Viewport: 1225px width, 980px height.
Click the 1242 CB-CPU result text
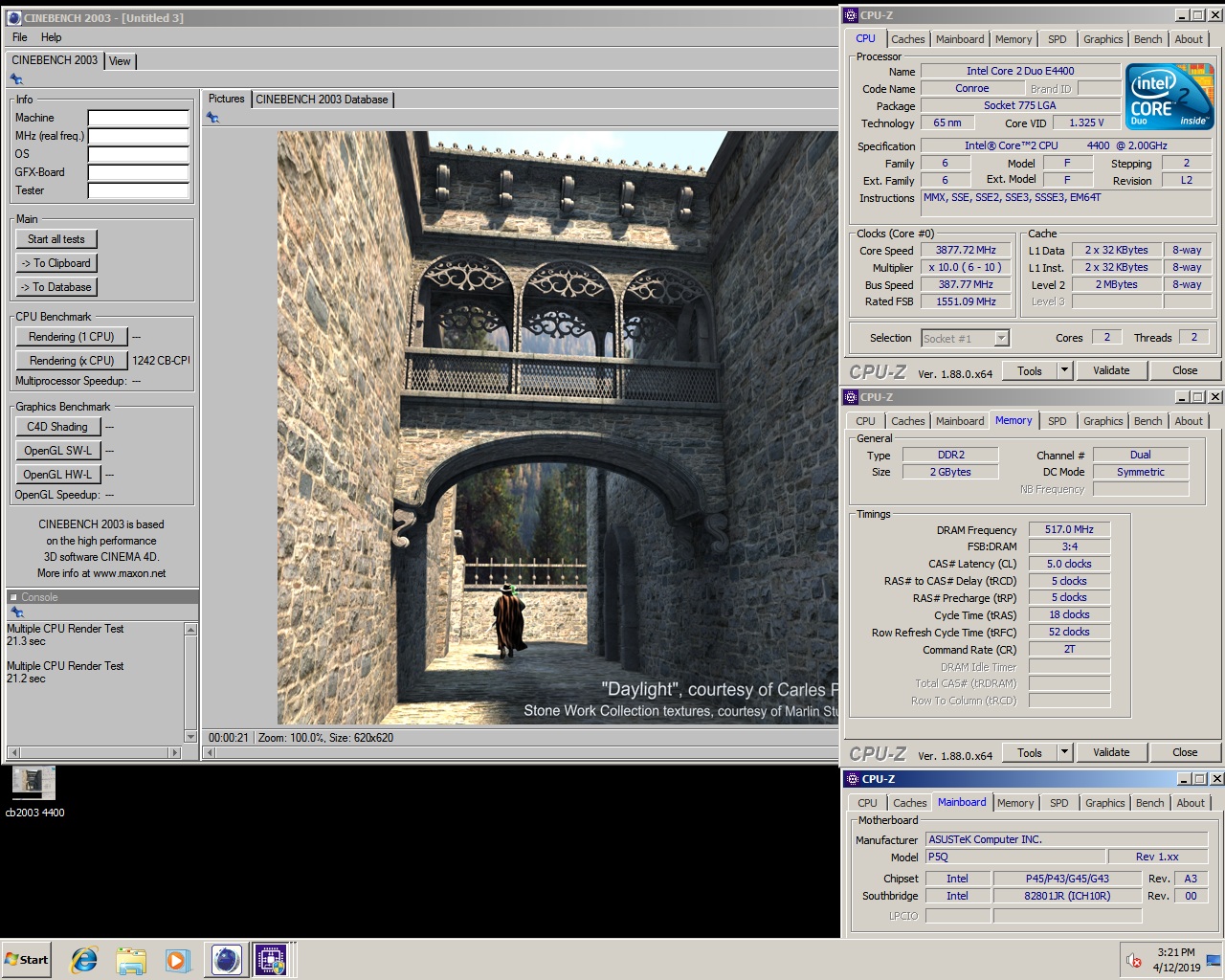[161, 361]
